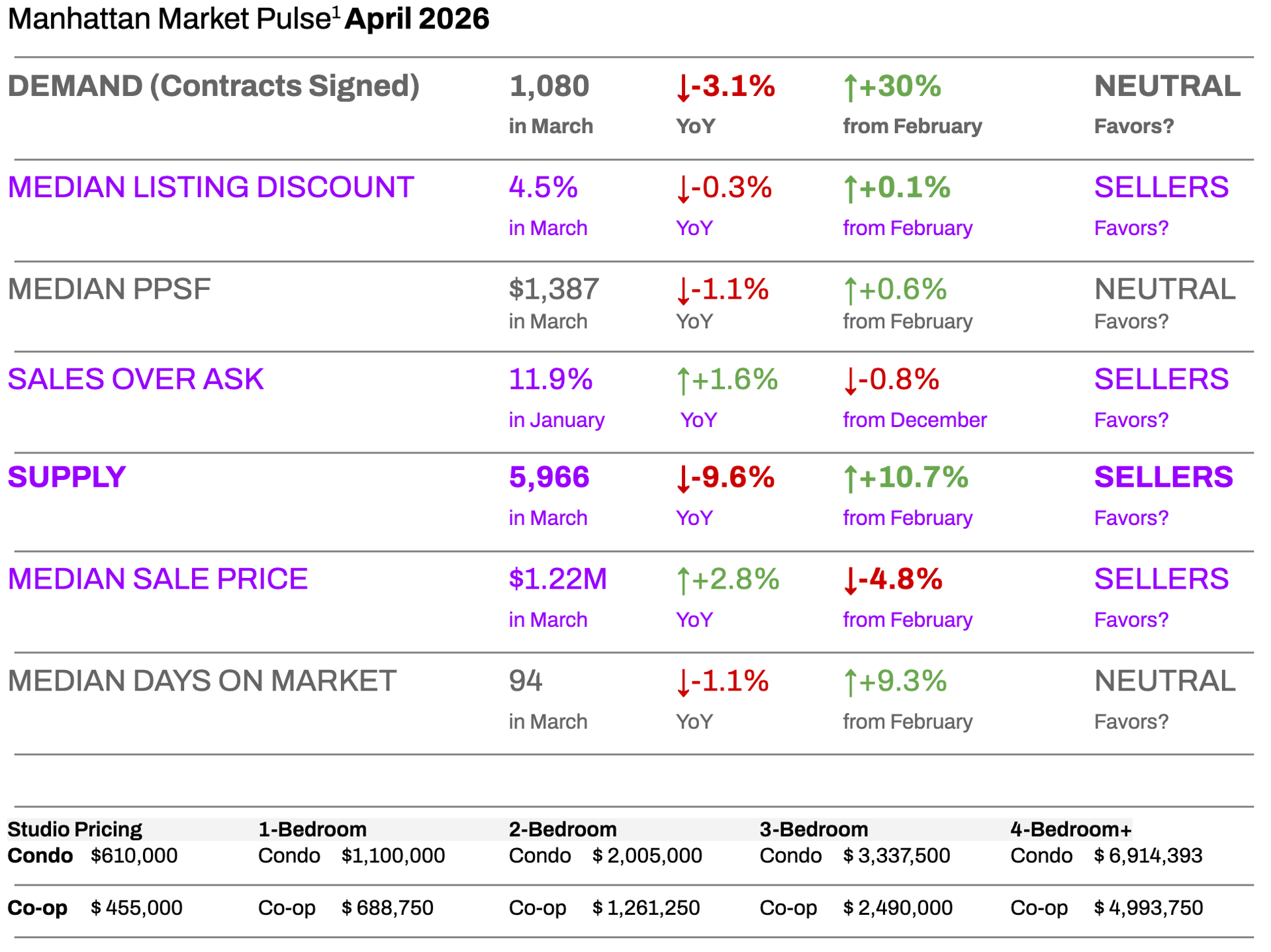
Task: Select the Studio Pricing column header
Action: coord(75,829)
